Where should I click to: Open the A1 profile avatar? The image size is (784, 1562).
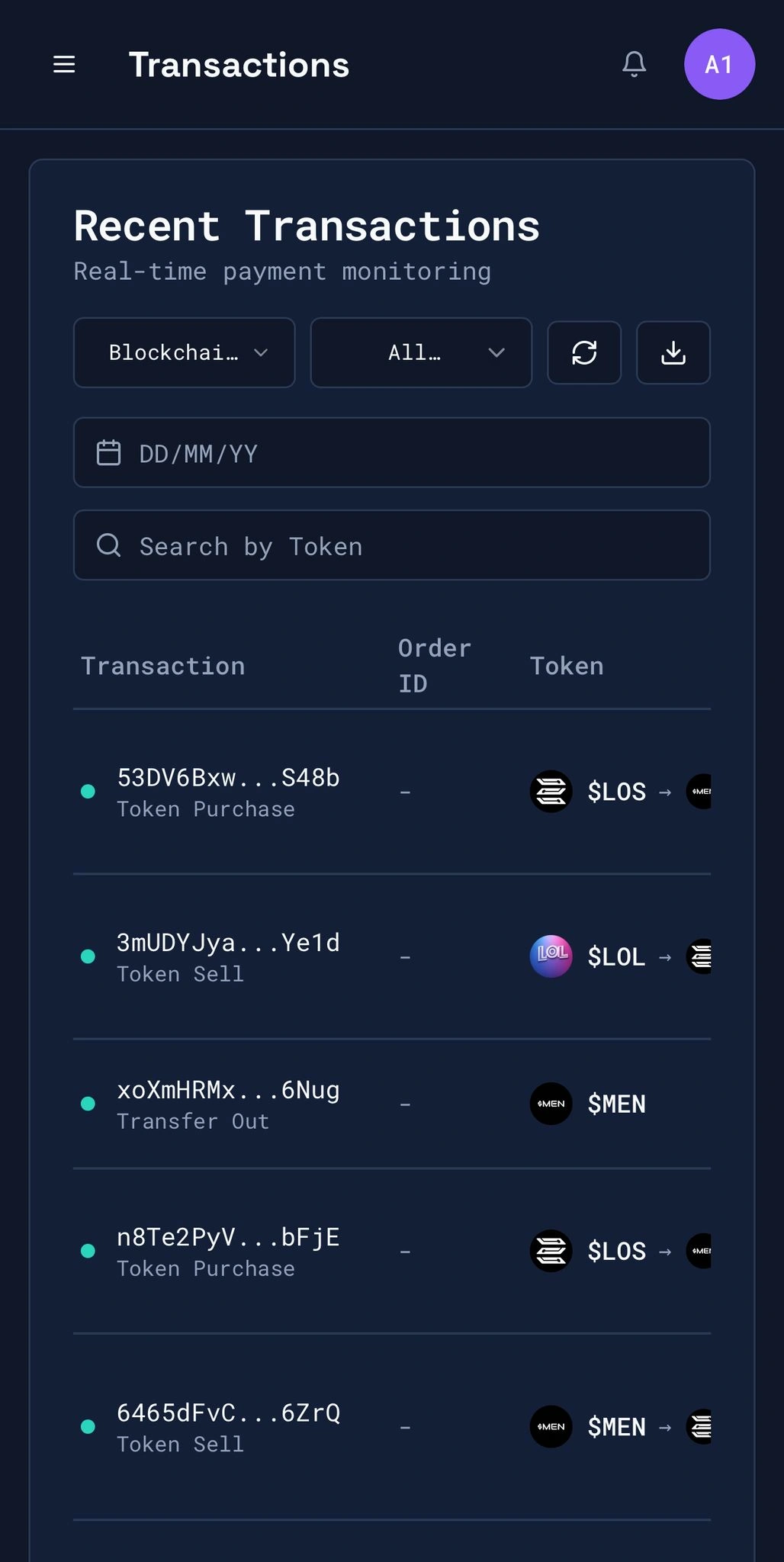pyautogui.click(x=719, y=65)
